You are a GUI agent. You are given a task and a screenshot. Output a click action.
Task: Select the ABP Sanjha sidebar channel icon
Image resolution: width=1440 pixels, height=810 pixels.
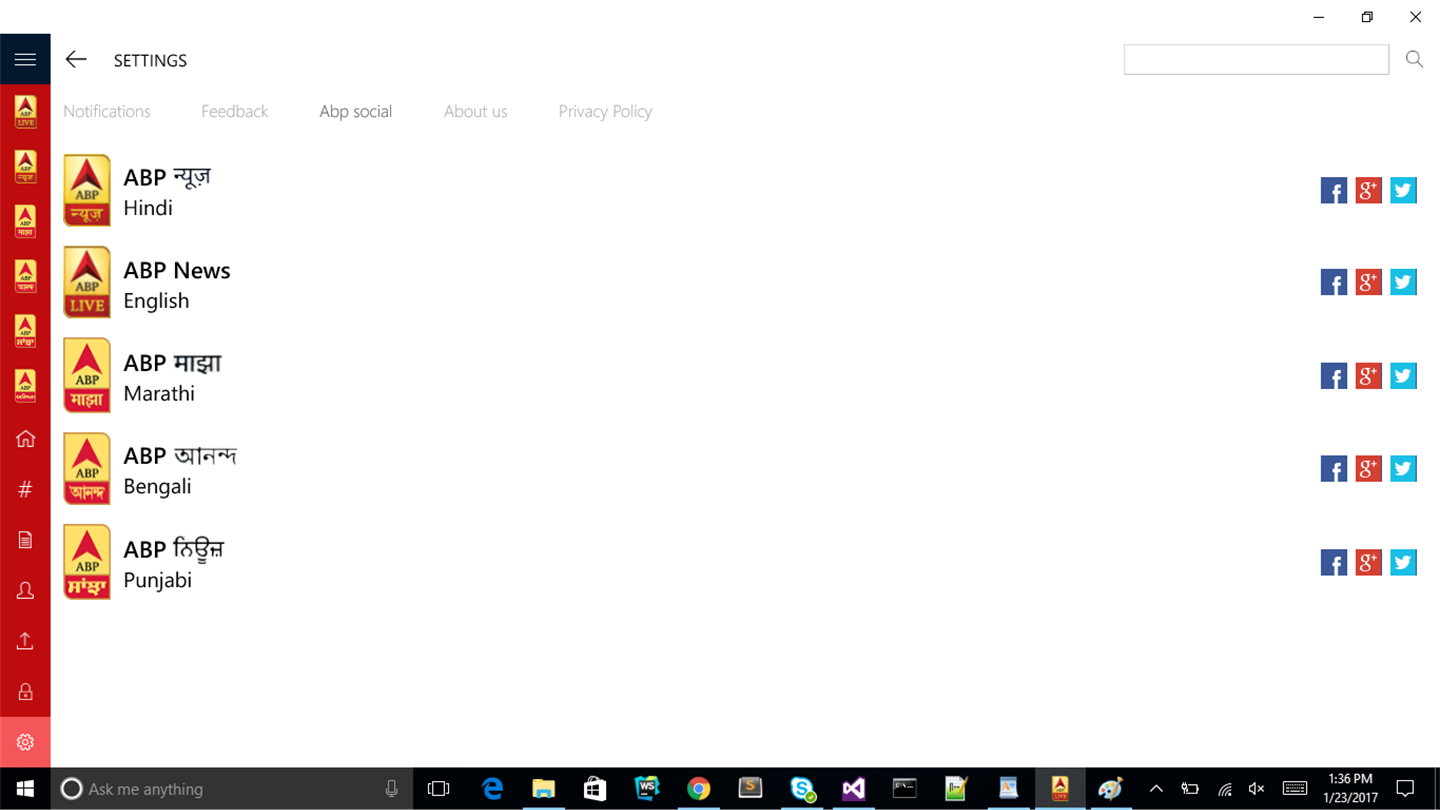[25, 330]
